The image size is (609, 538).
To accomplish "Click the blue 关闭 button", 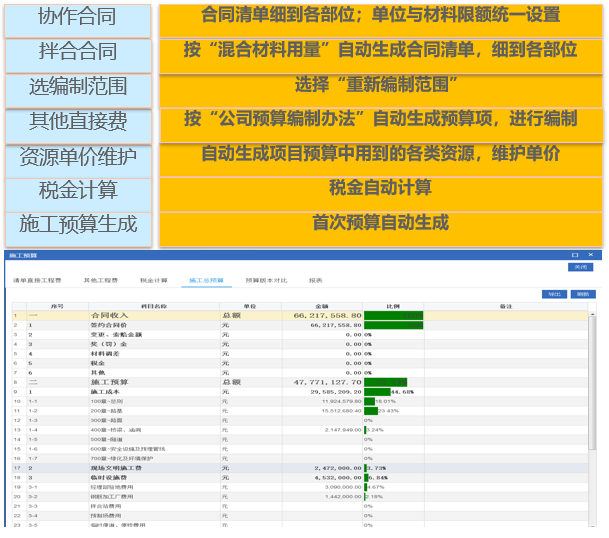I will coord(579,268).
